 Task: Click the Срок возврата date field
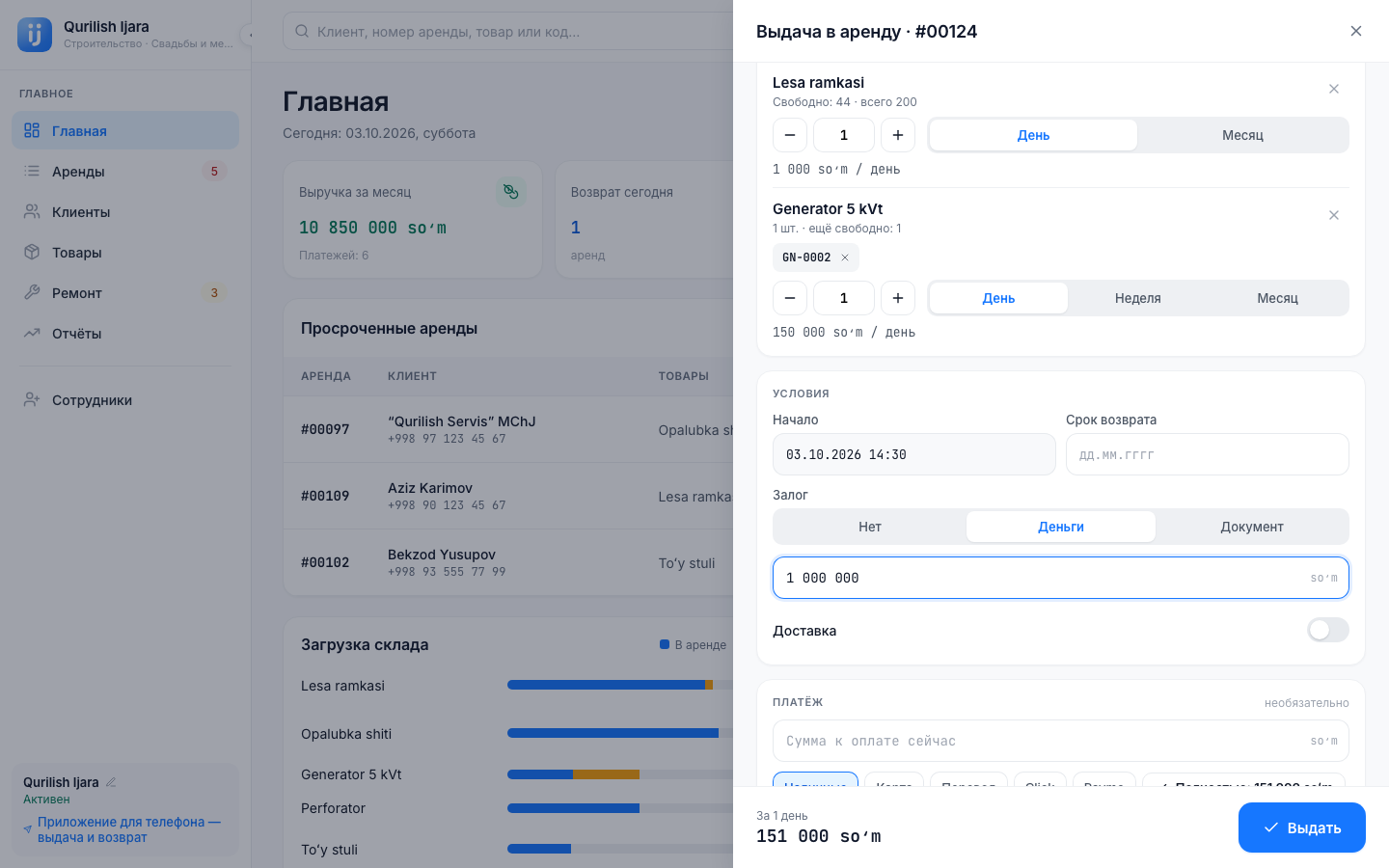click(x=1208, y=454)
